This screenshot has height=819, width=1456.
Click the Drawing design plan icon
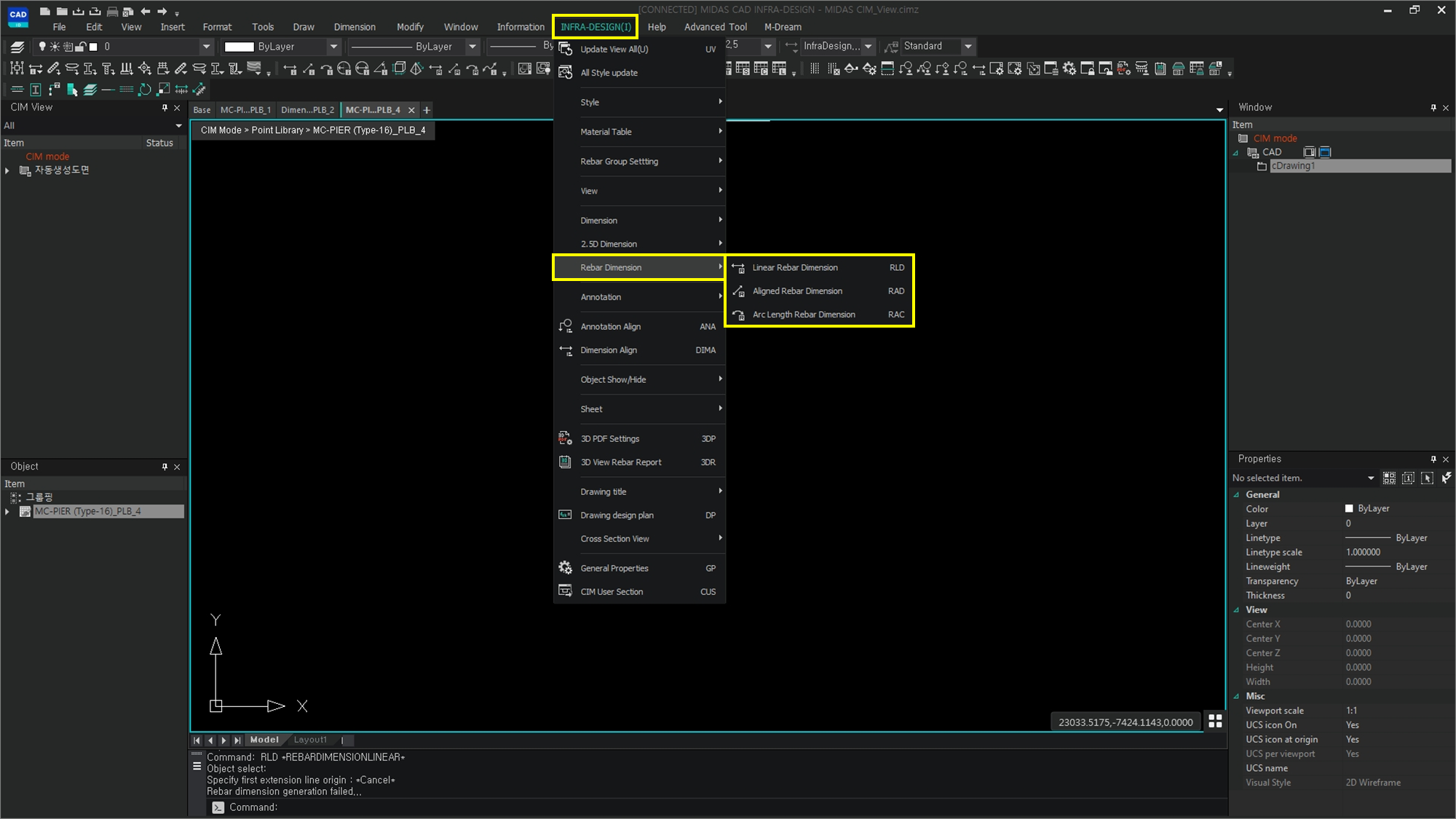click(566, 515)
